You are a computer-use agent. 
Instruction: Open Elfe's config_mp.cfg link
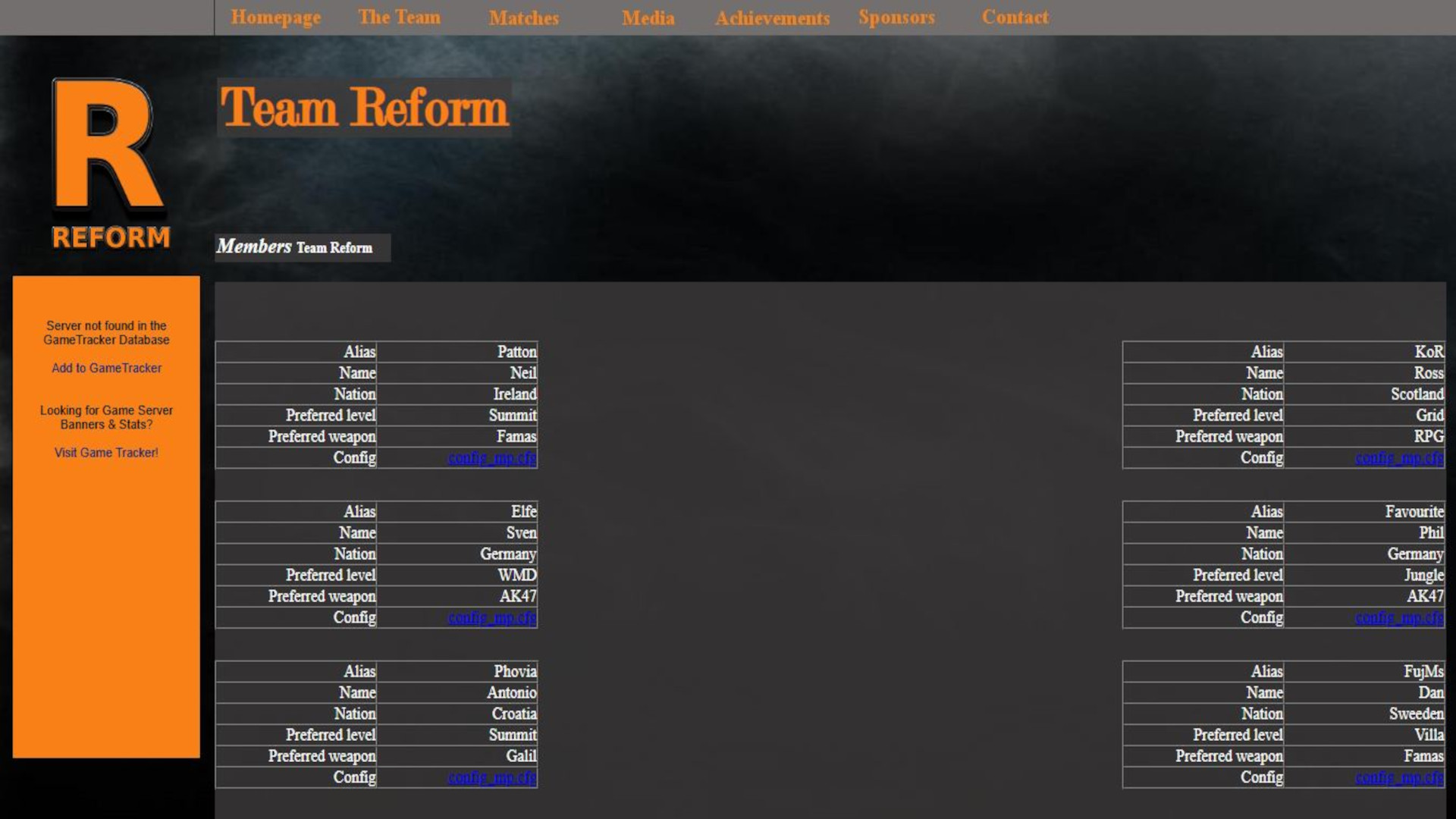pos(491,618)
